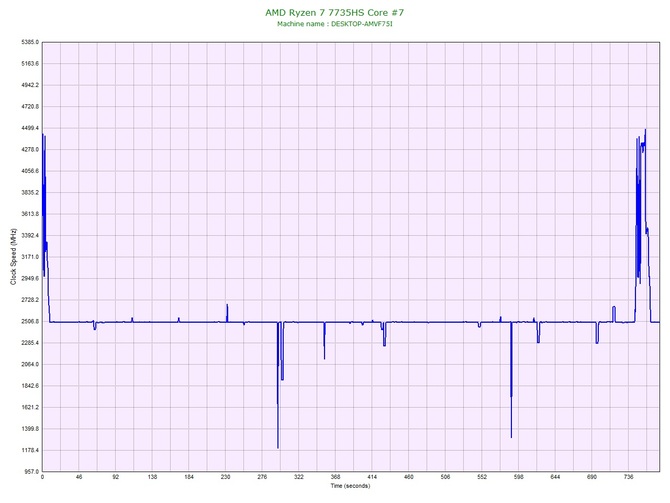The height and width of the screenshot is (503, 670).
Task: Select the 644 second x-axis tick
Action: click(x=555, y=478)
